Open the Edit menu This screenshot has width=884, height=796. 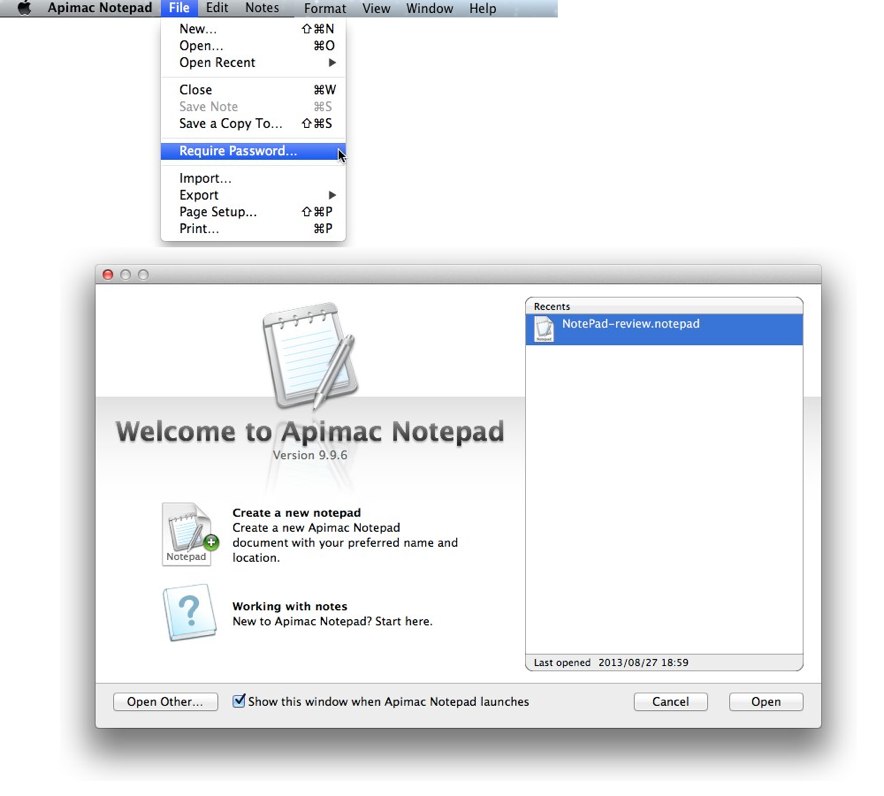coord(217,8)
